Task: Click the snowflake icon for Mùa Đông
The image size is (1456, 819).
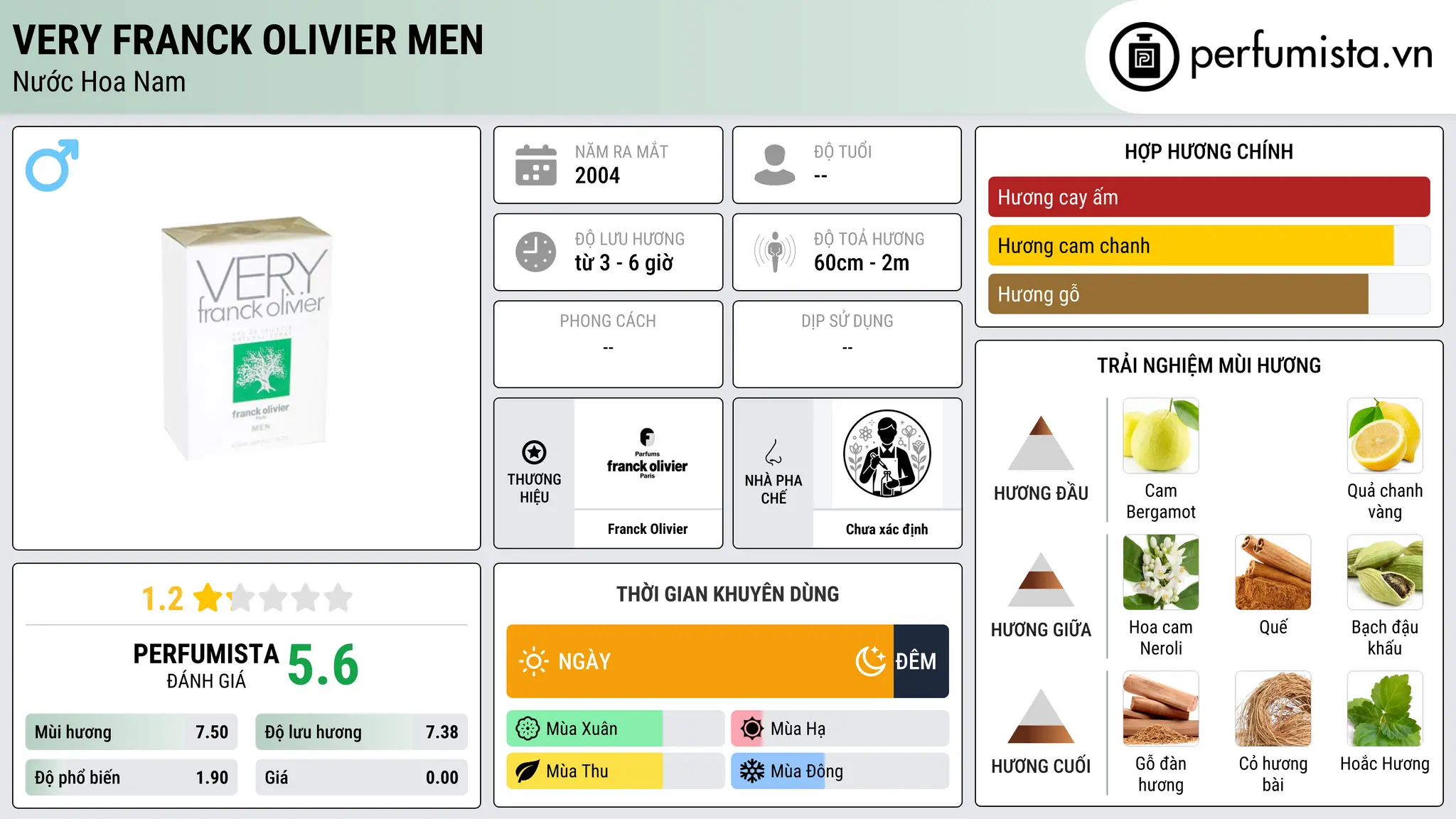Action: (752, 771)
